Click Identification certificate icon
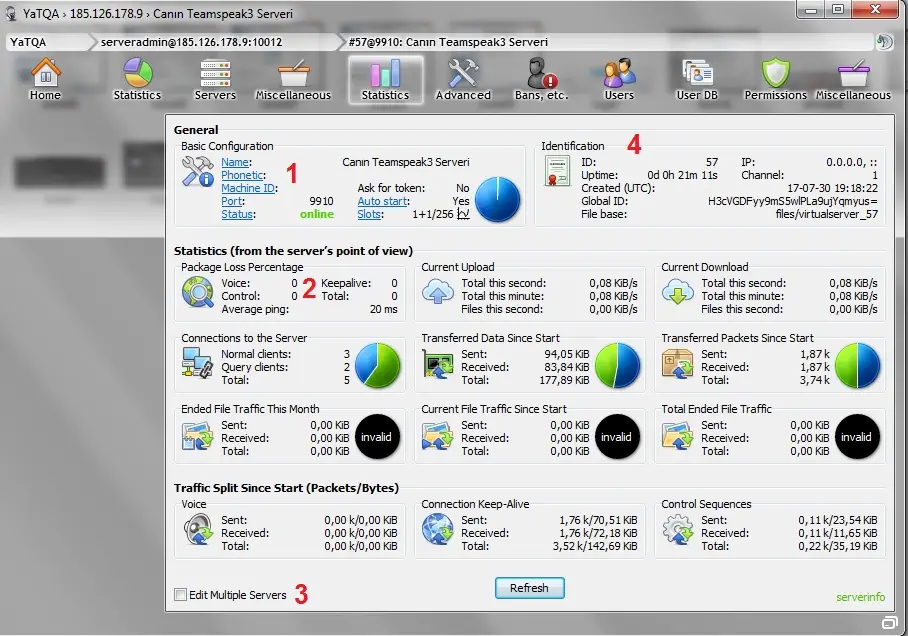908x636 pixels. [x=557, y=171]
